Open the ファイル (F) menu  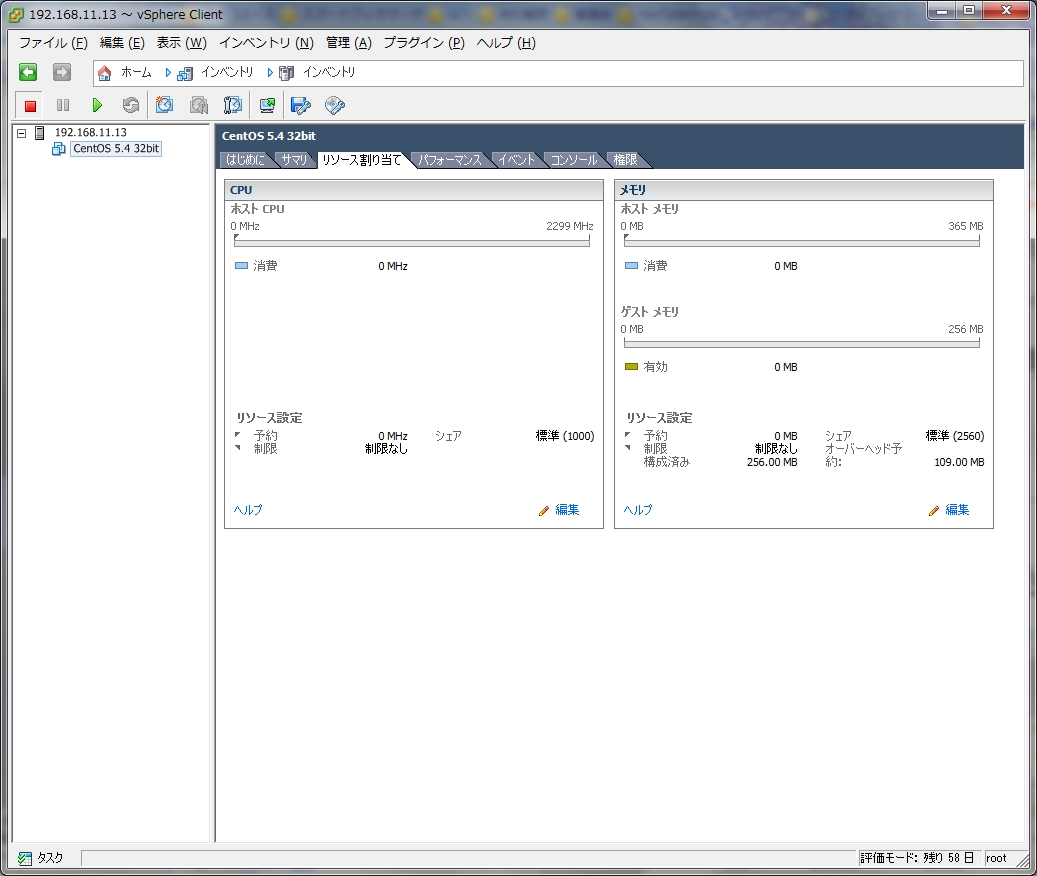[53, 43]
